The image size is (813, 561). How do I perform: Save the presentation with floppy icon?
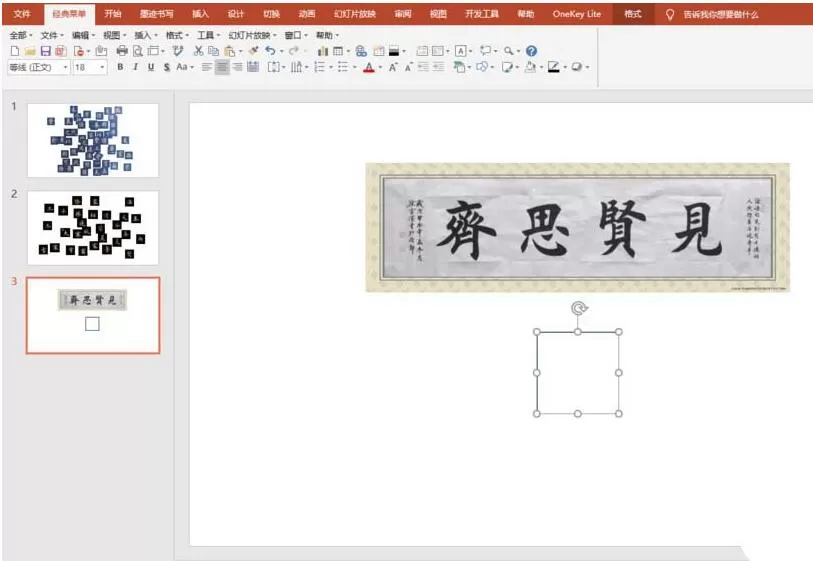tap(45, 51)
